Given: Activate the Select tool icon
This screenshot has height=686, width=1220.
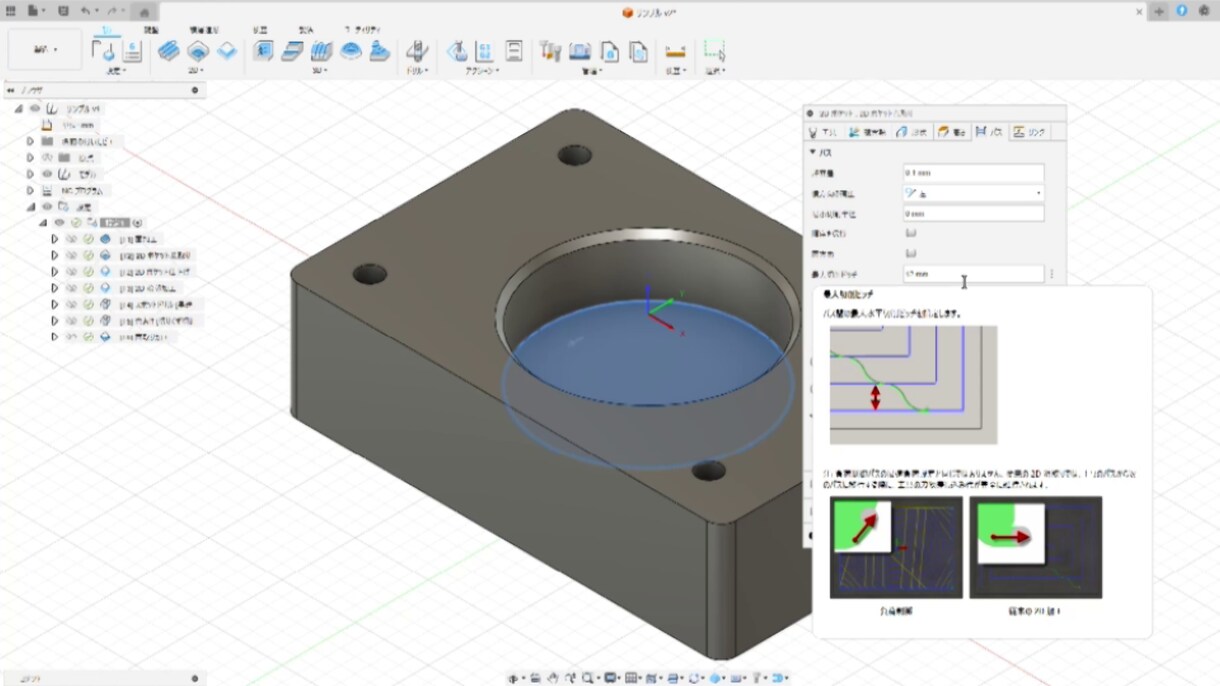Looking at the screenshot, I should (714, 51).
